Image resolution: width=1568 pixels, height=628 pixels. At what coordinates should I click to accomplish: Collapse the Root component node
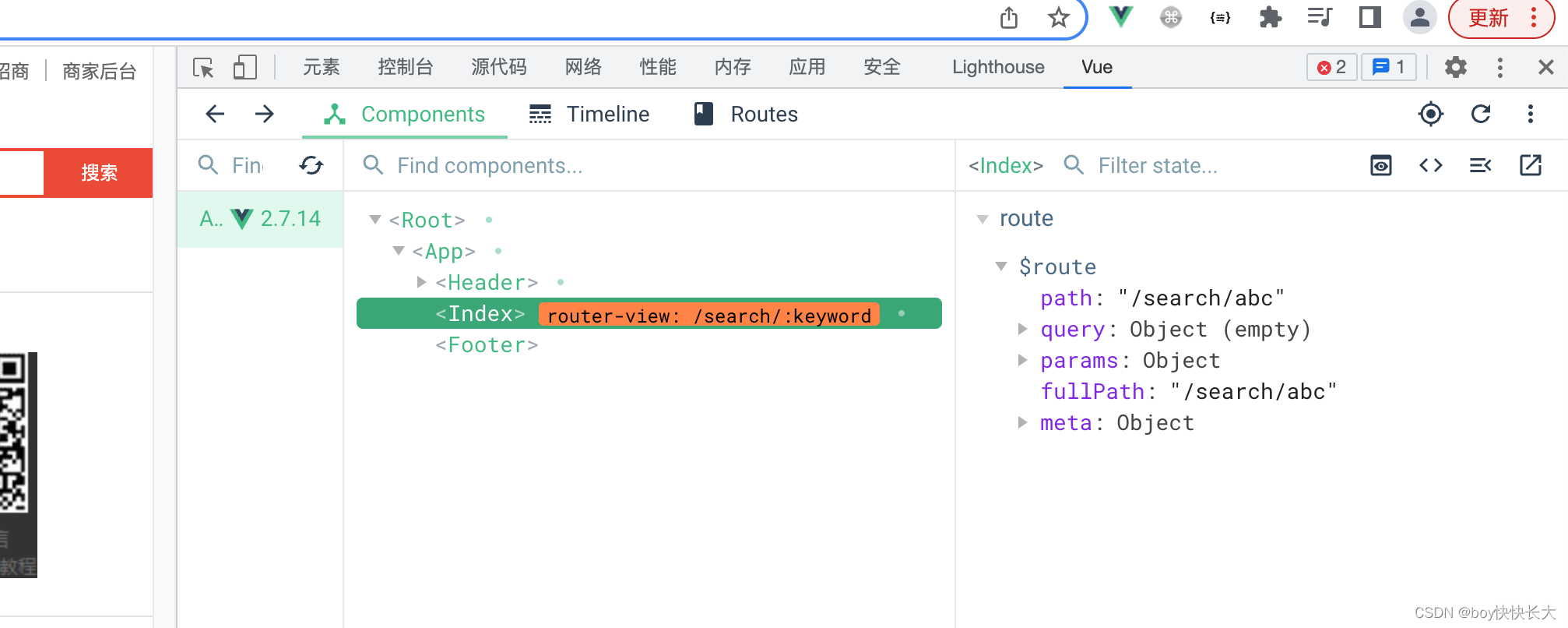click(375, 220)
